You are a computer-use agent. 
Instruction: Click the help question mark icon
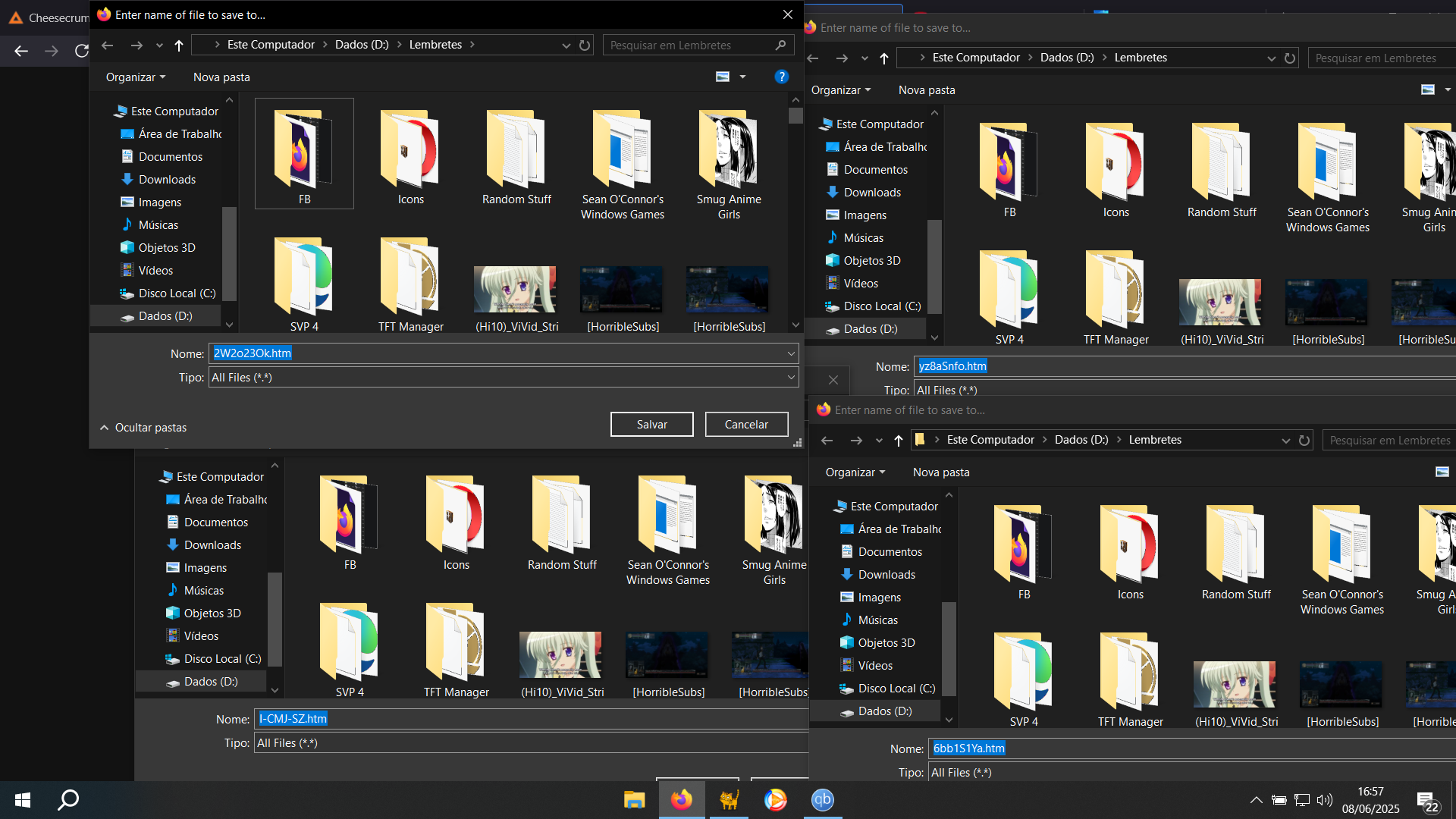781,77
